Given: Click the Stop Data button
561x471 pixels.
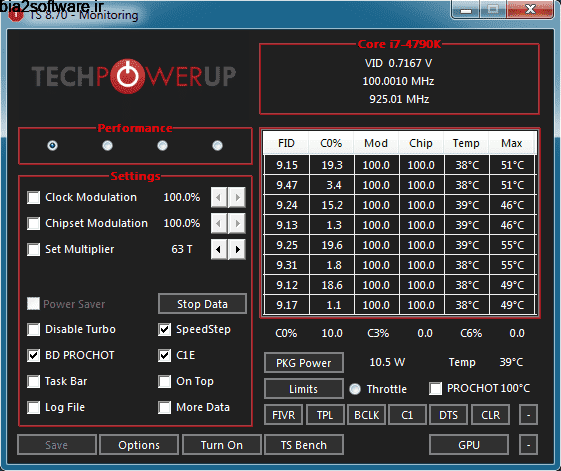Looking at the screenshot, I should coord(203,304).
